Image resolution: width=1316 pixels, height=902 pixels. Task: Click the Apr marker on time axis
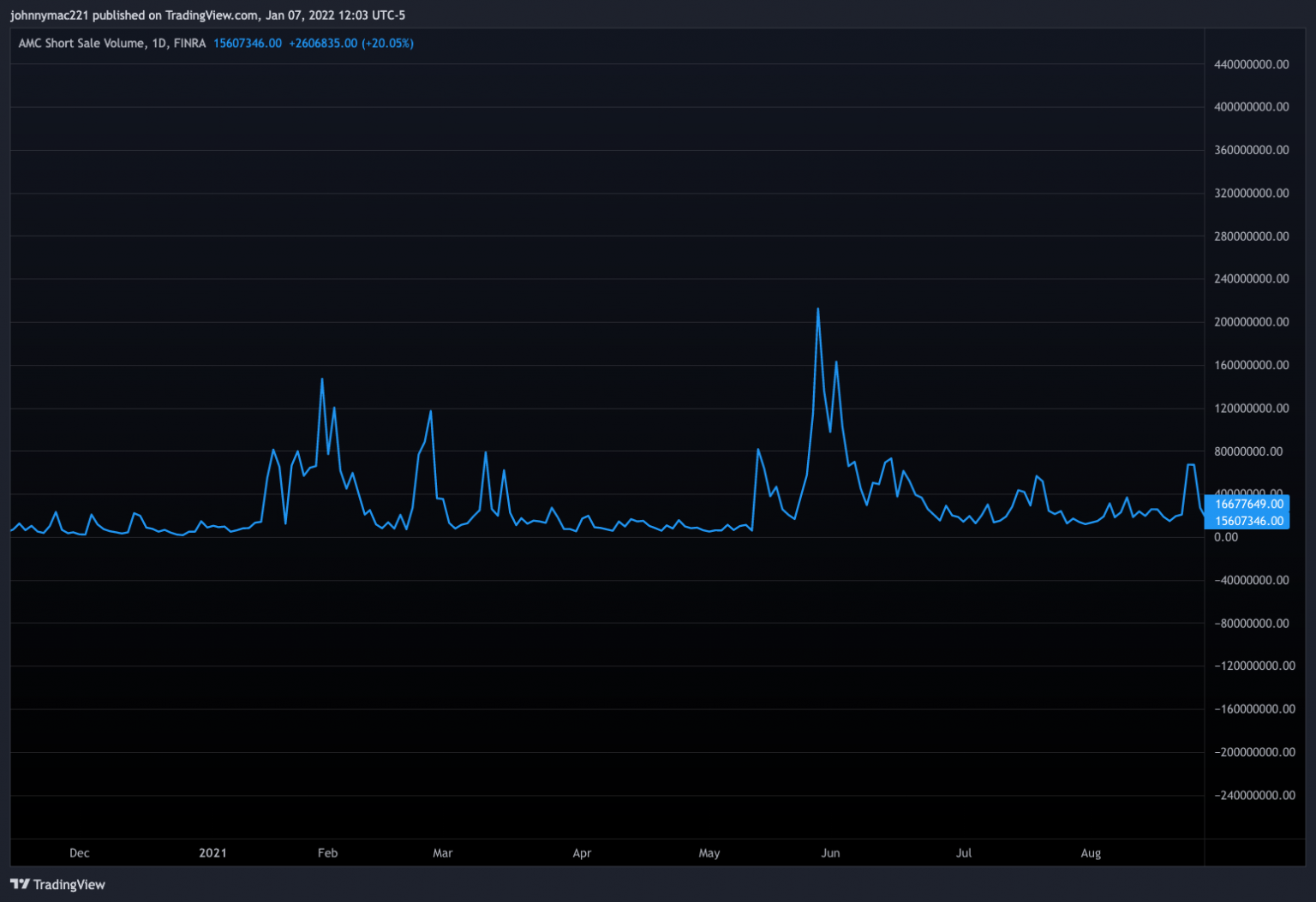[x=582, y=853]
